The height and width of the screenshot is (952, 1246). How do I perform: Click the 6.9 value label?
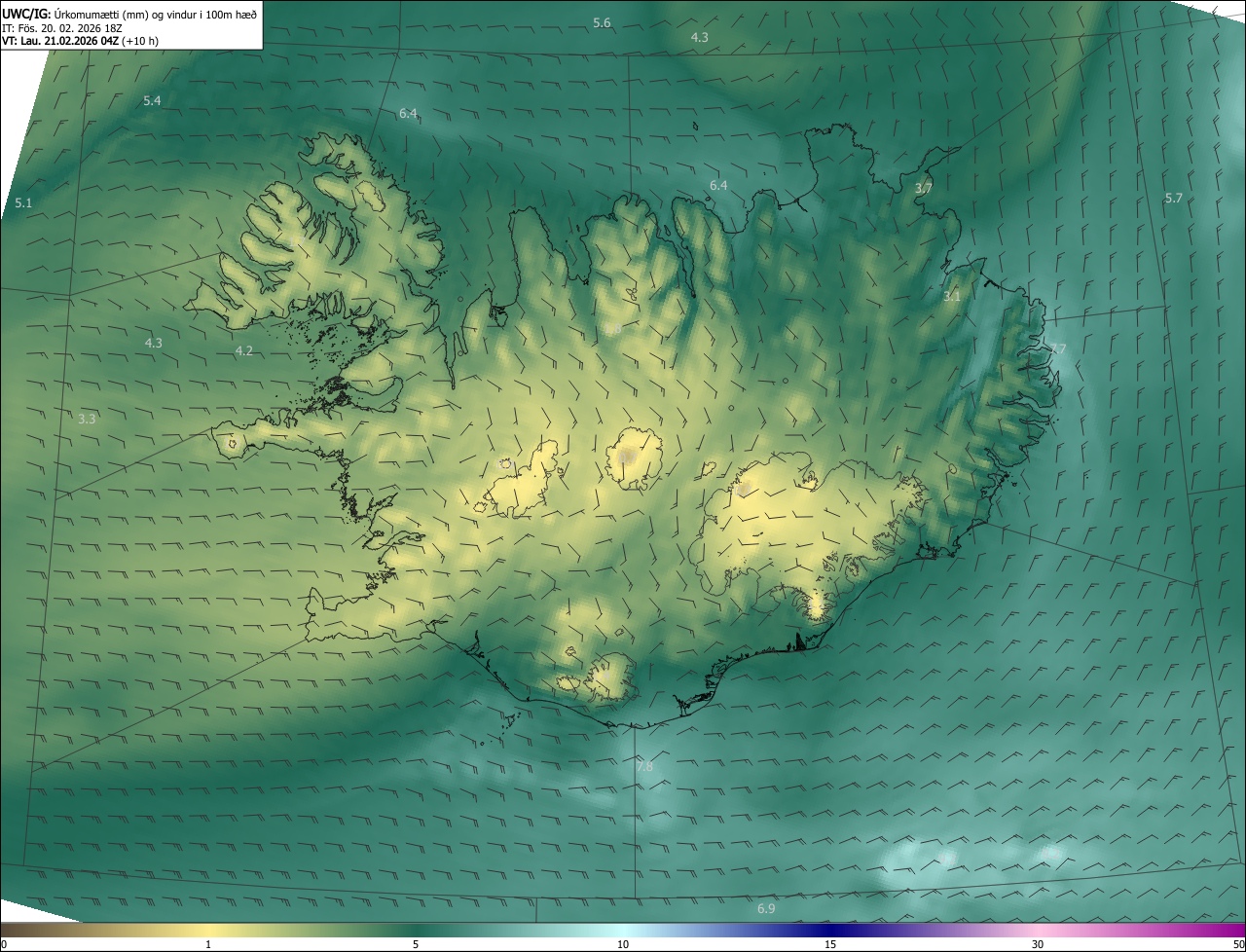[766, 908]
